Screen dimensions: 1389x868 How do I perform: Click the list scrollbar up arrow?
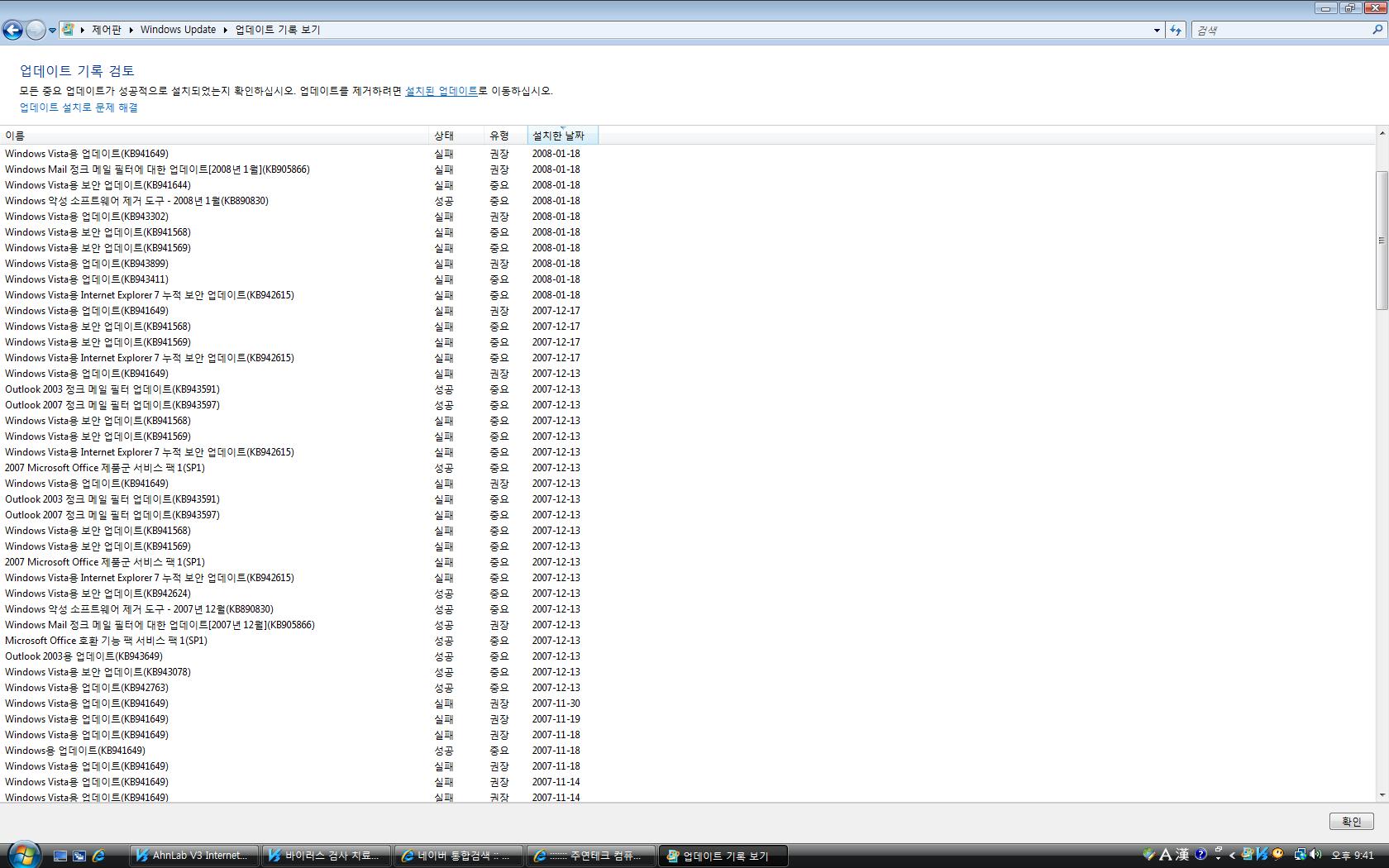pos(1382,133)
